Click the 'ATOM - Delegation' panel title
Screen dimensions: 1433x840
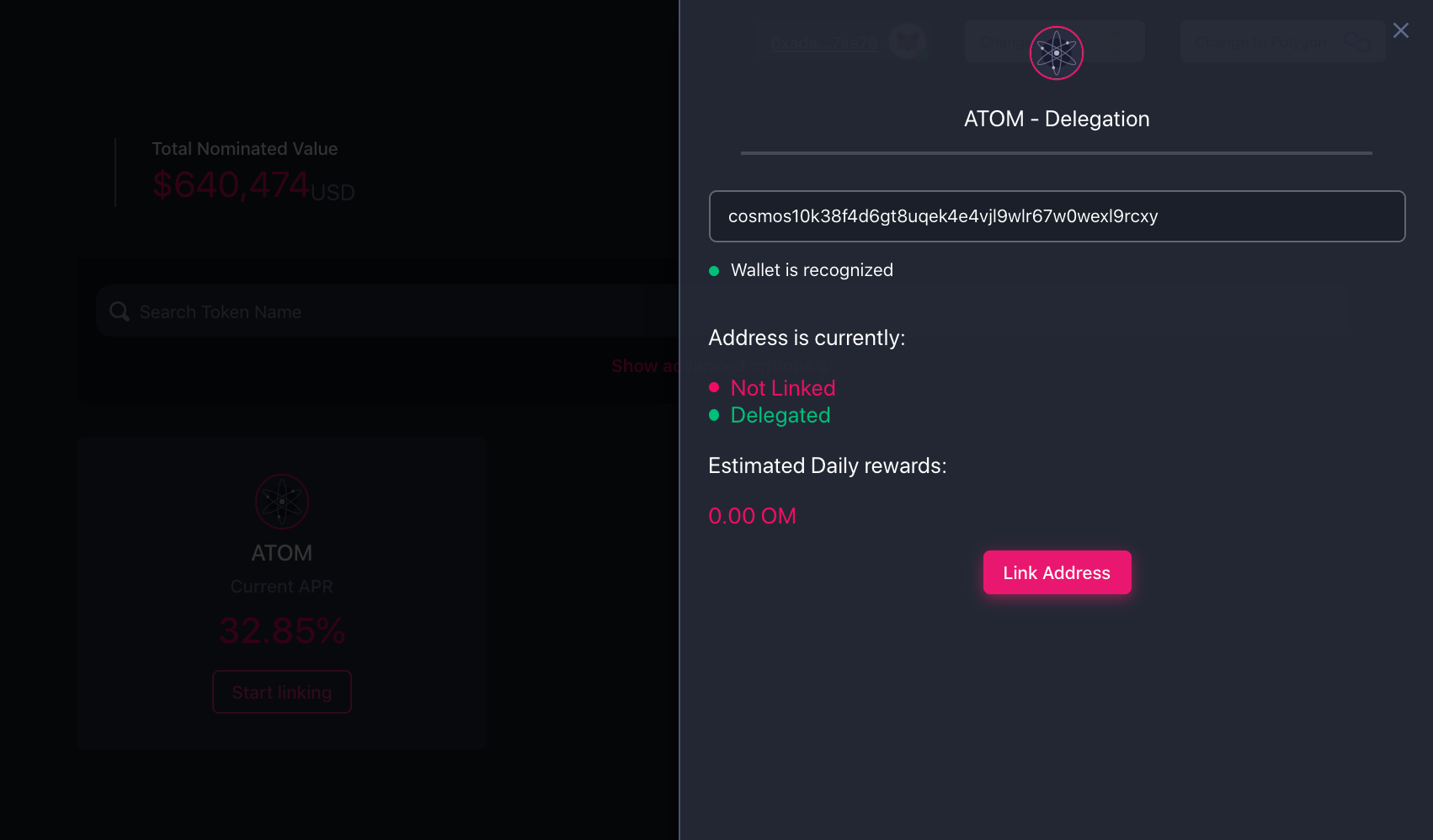coord(1057,119)
